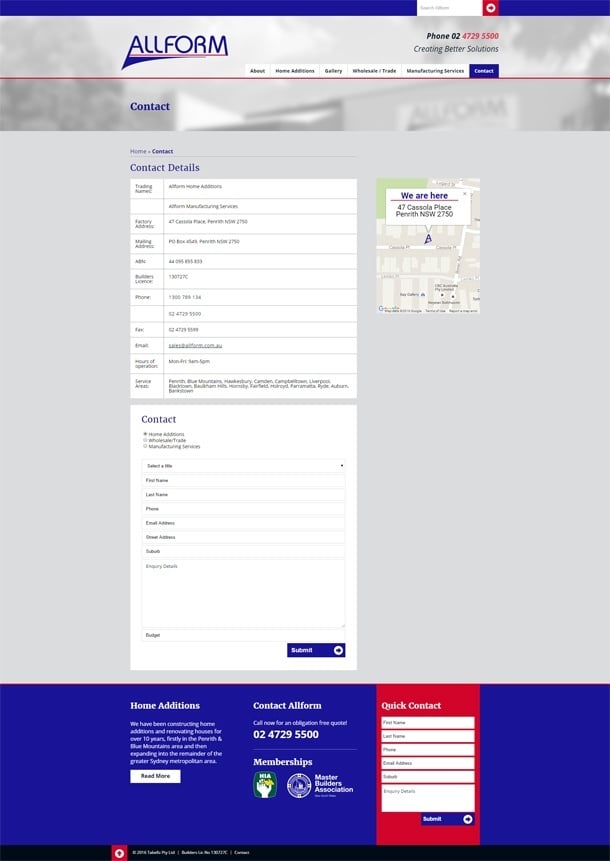This screenshot has width=610, height=861.
Task: Click the search Allform input field
Action: tap(450, 8)
